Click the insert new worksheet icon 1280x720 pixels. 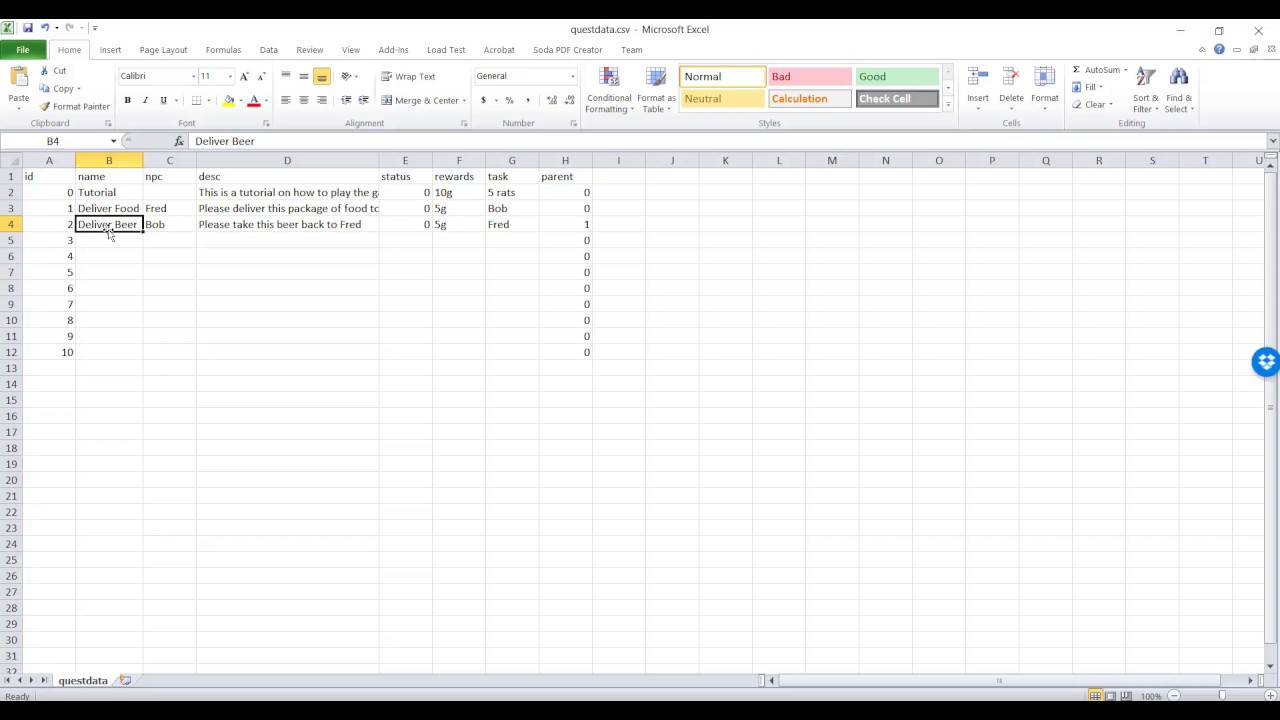[x=125, y=681]
